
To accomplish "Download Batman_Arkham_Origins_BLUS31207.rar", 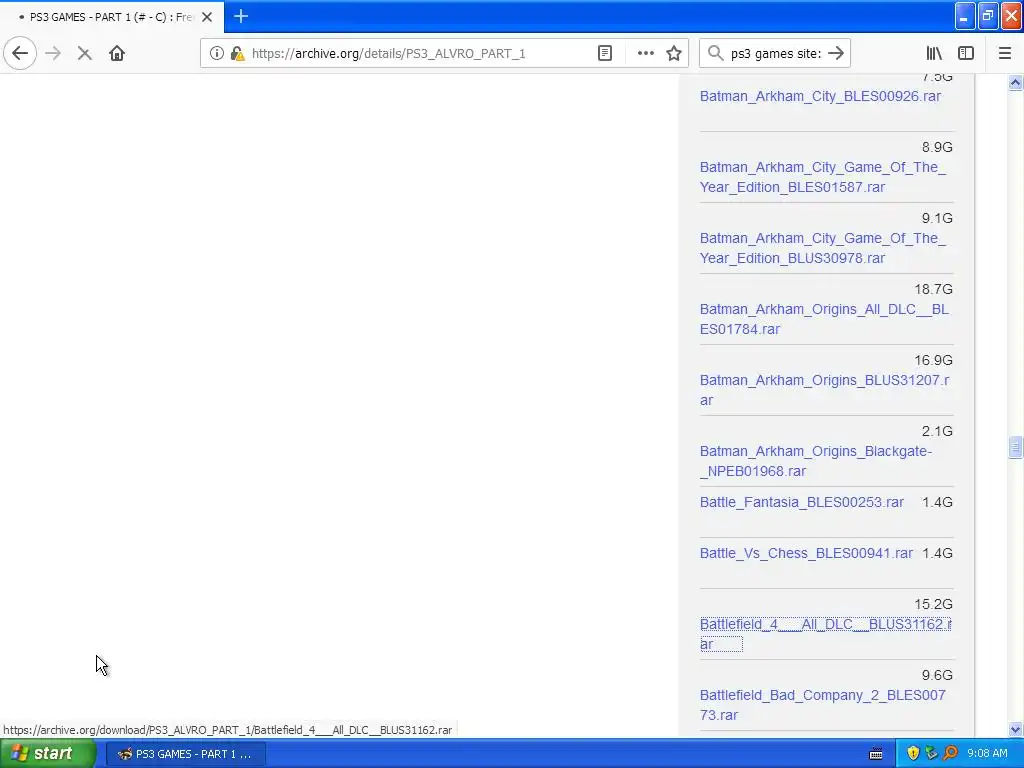I will pos(824,390).
